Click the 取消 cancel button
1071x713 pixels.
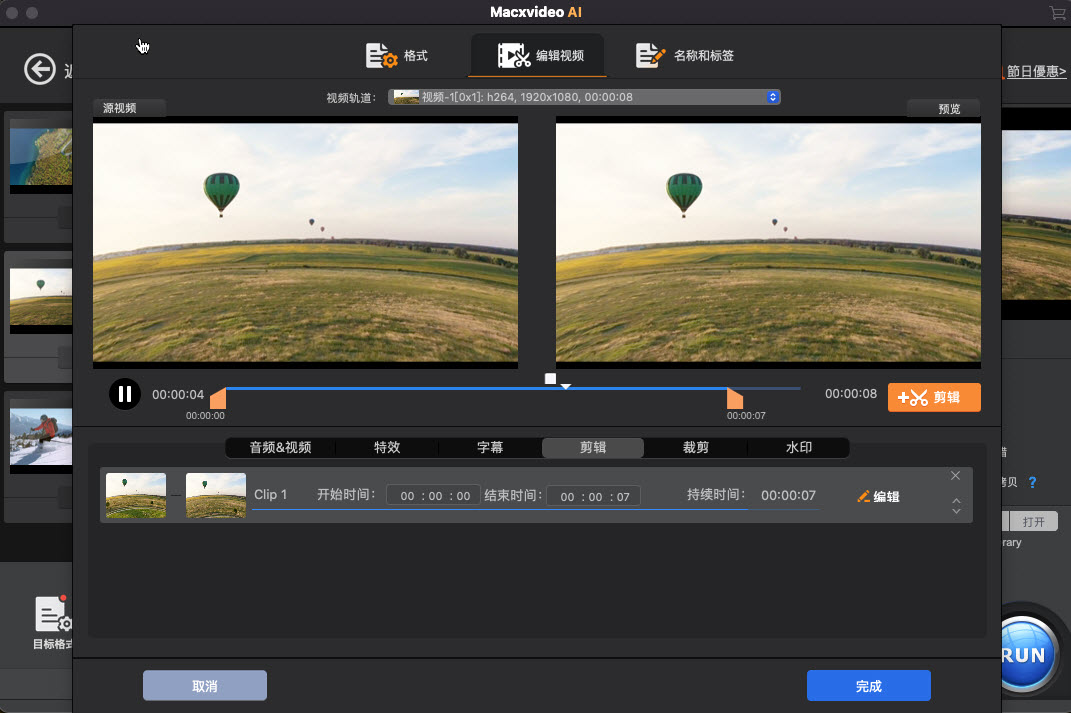[205, 686]
